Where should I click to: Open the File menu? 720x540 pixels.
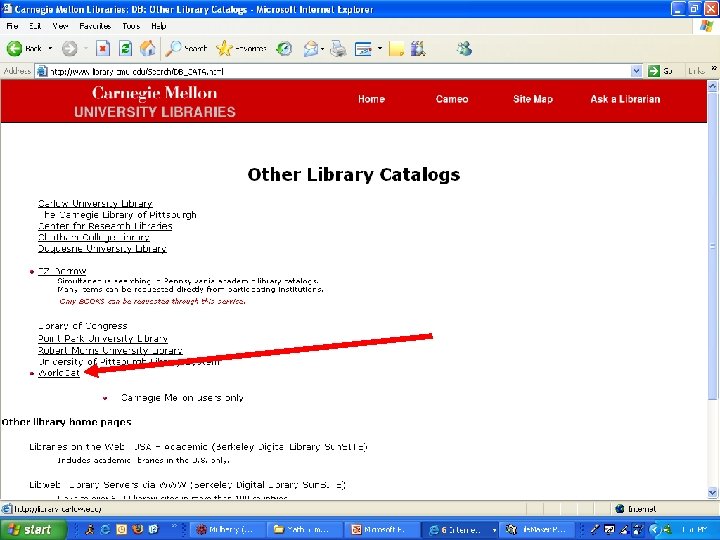point(12,26)
